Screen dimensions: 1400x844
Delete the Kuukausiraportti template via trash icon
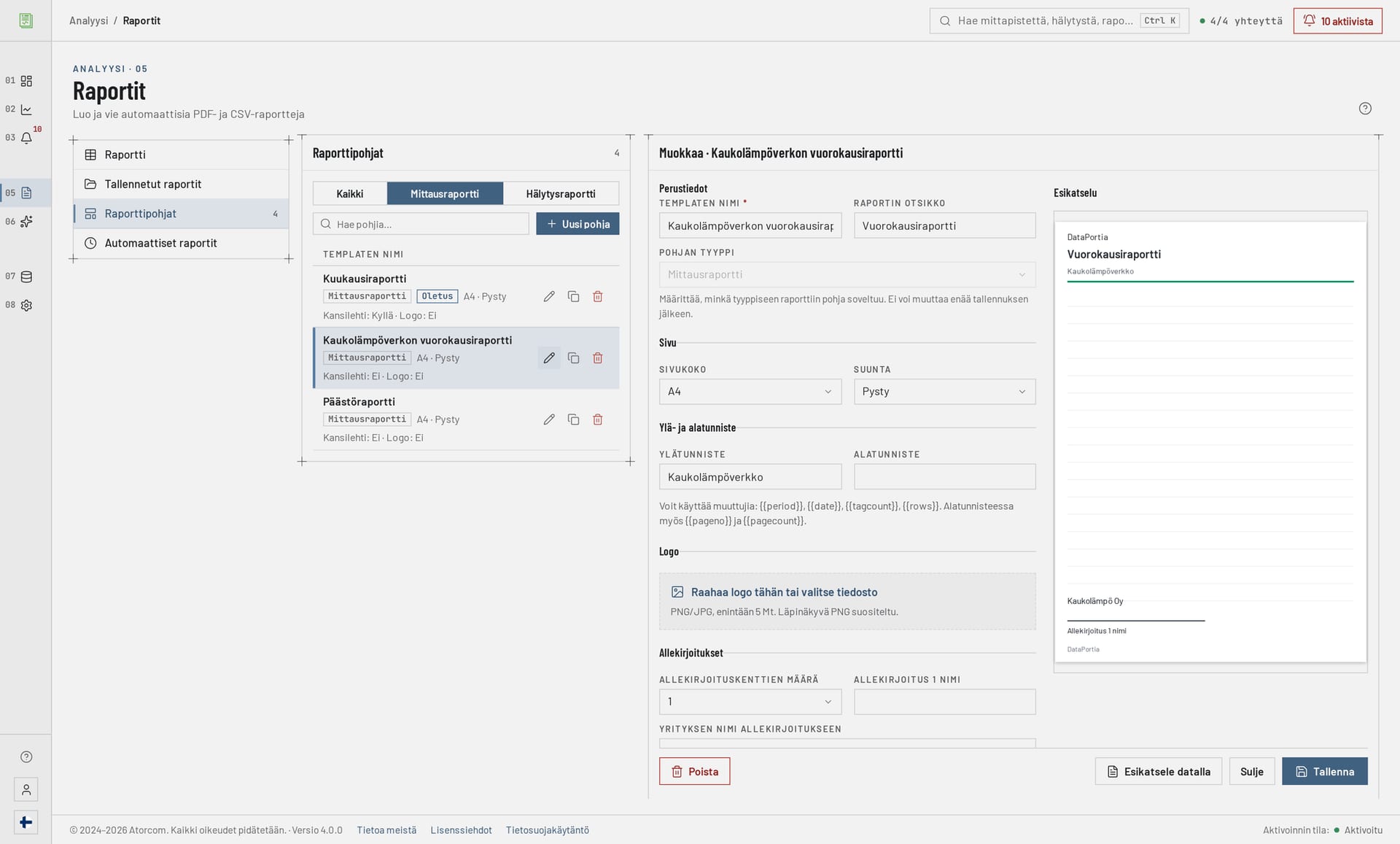coord(598,296)
